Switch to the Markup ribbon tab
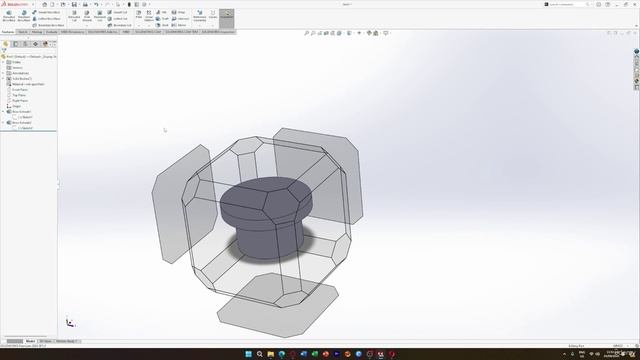This screenshot has height=360, width=640. pyautogui.click(x=37, y=32)
